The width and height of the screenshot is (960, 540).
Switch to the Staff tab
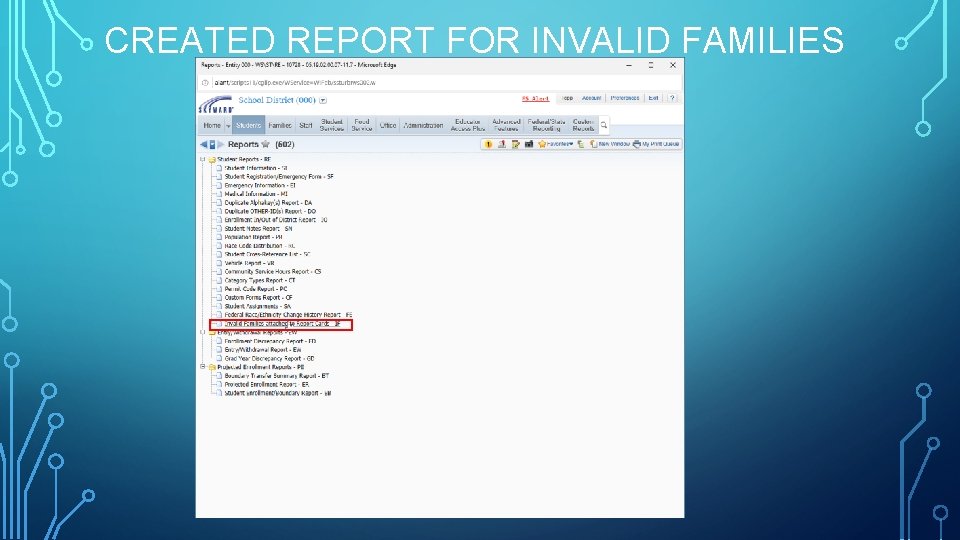coord(306,125)
